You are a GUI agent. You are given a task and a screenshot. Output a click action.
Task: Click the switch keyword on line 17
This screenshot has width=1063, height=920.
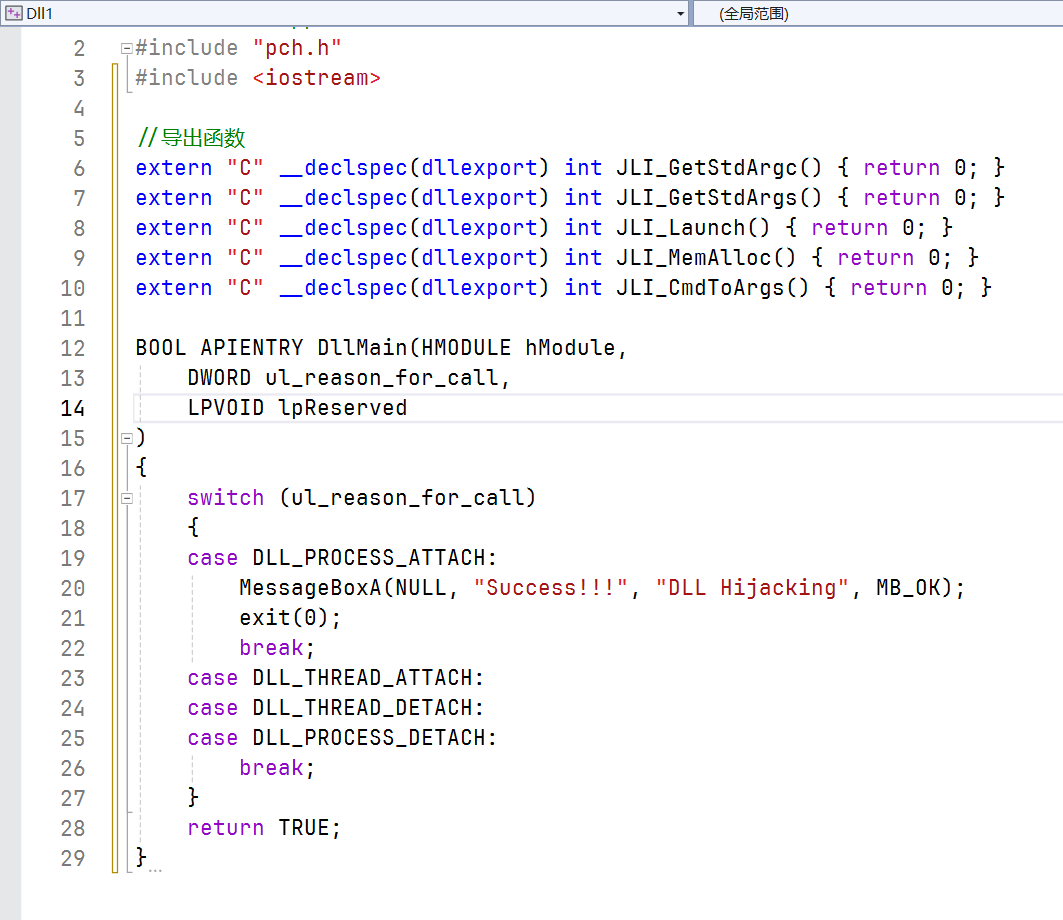226,498
